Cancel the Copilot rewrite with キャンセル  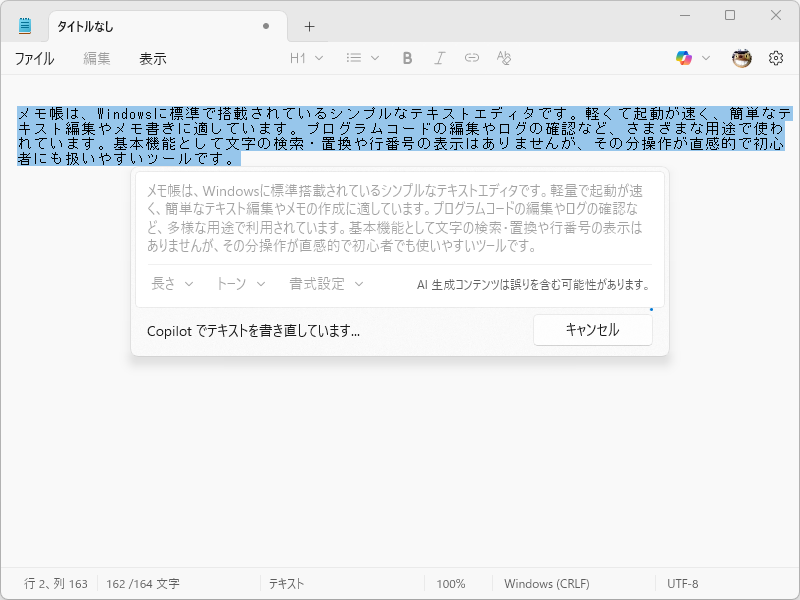coord(592,329)
